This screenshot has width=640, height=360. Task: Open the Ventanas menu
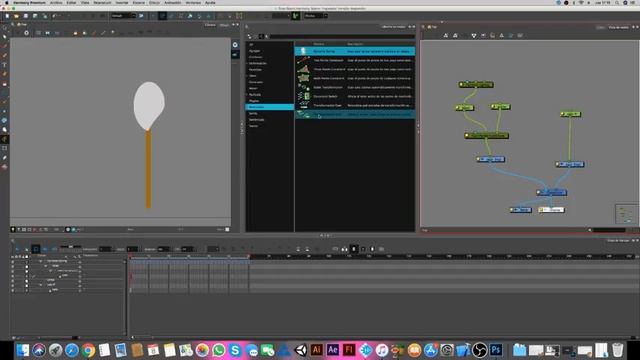point(193,2)
